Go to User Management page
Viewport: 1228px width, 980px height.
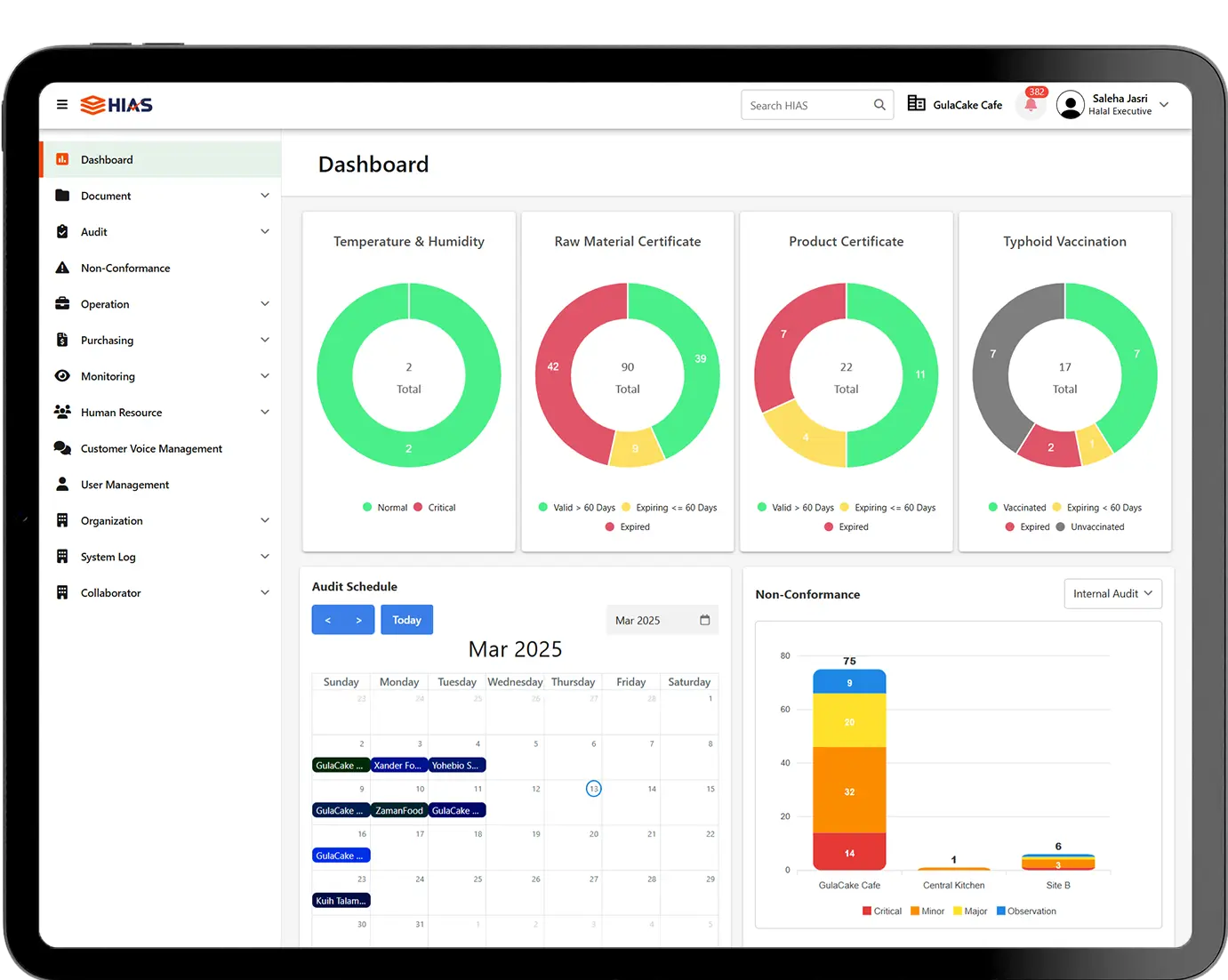124,485
